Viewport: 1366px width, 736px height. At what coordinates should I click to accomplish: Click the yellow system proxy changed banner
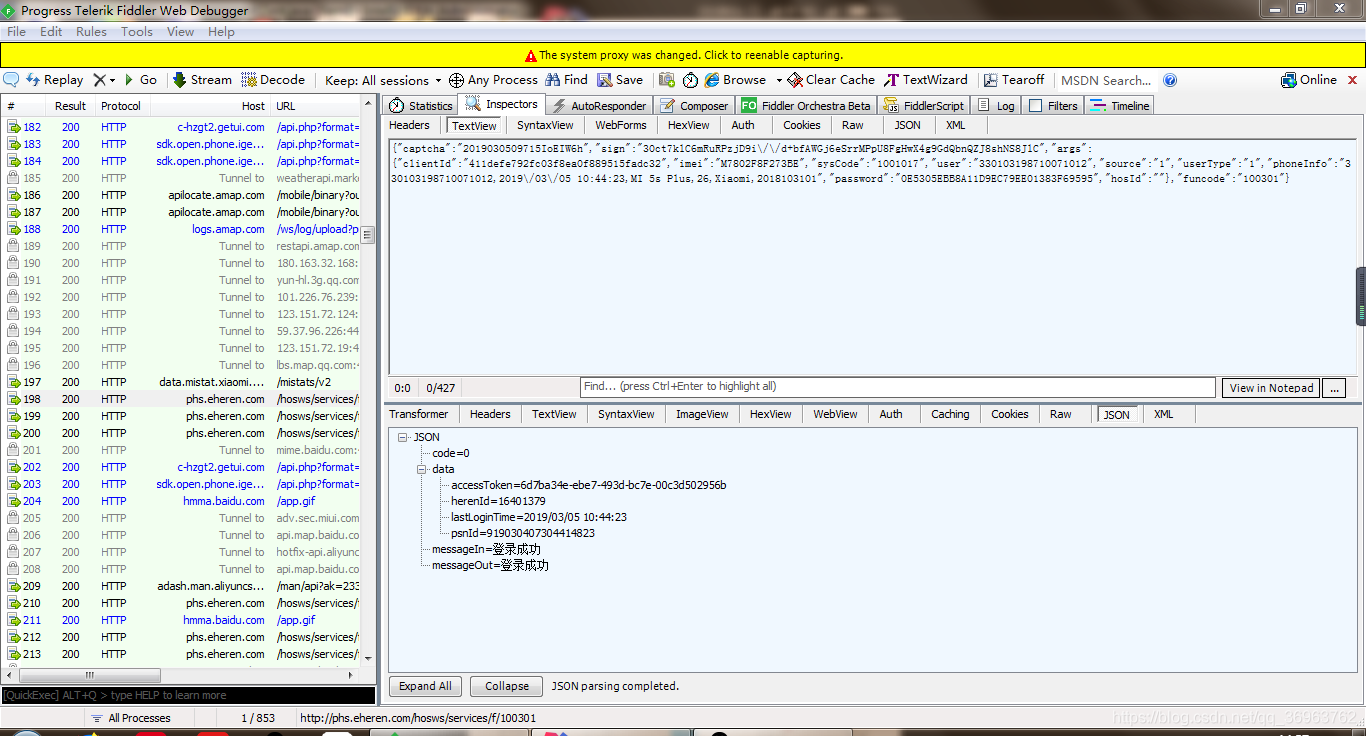[x=683, y=55]
